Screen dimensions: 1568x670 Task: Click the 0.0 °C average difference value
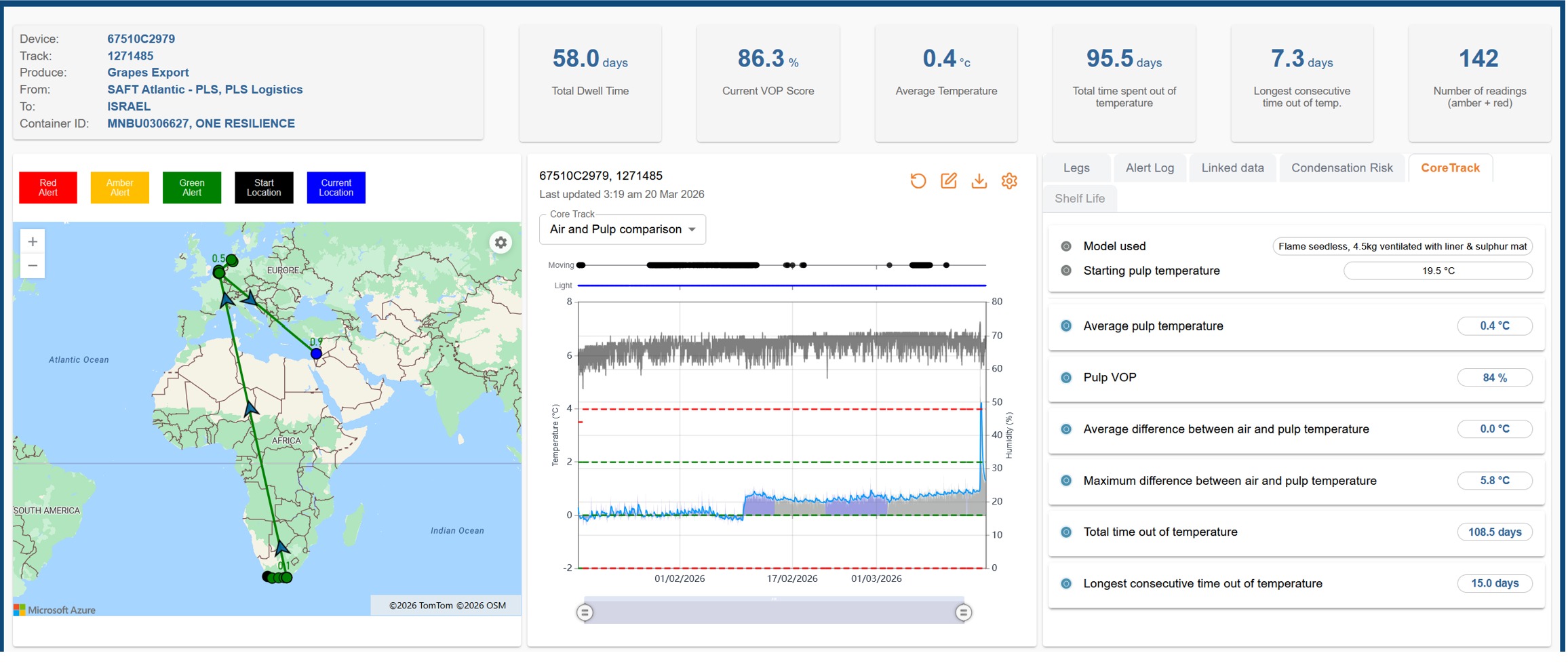[1495, 429]
